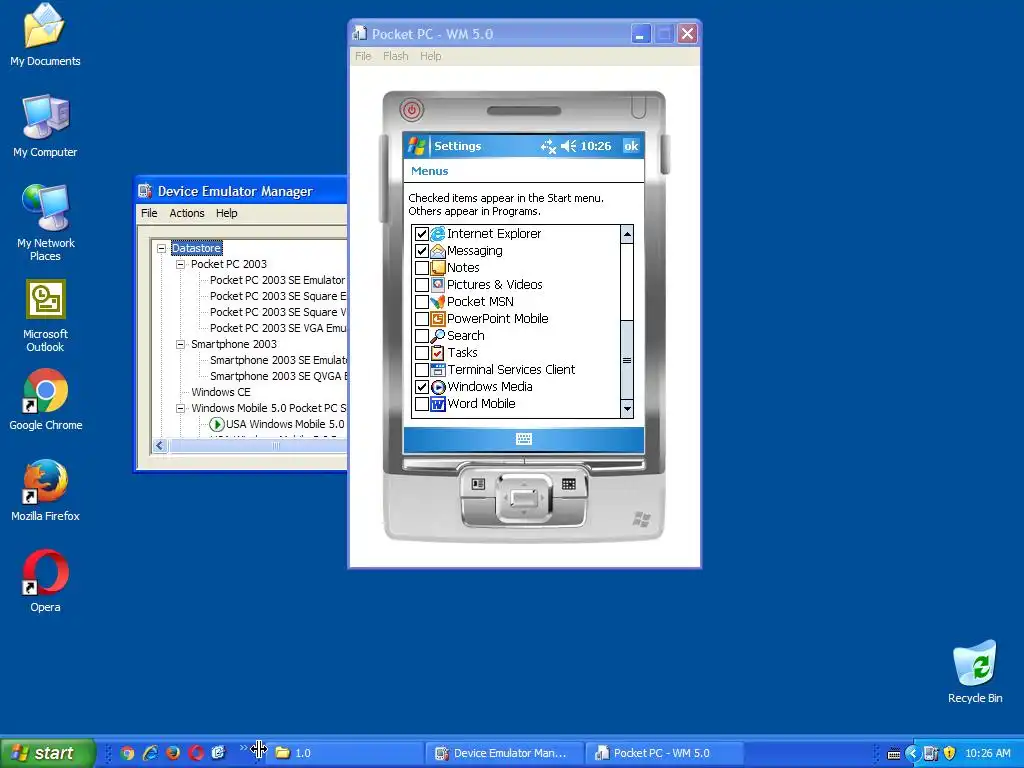Open Actions menu in Device Emulator Manager
This screenshot has height=768, width=1024.
pos(187,213)
